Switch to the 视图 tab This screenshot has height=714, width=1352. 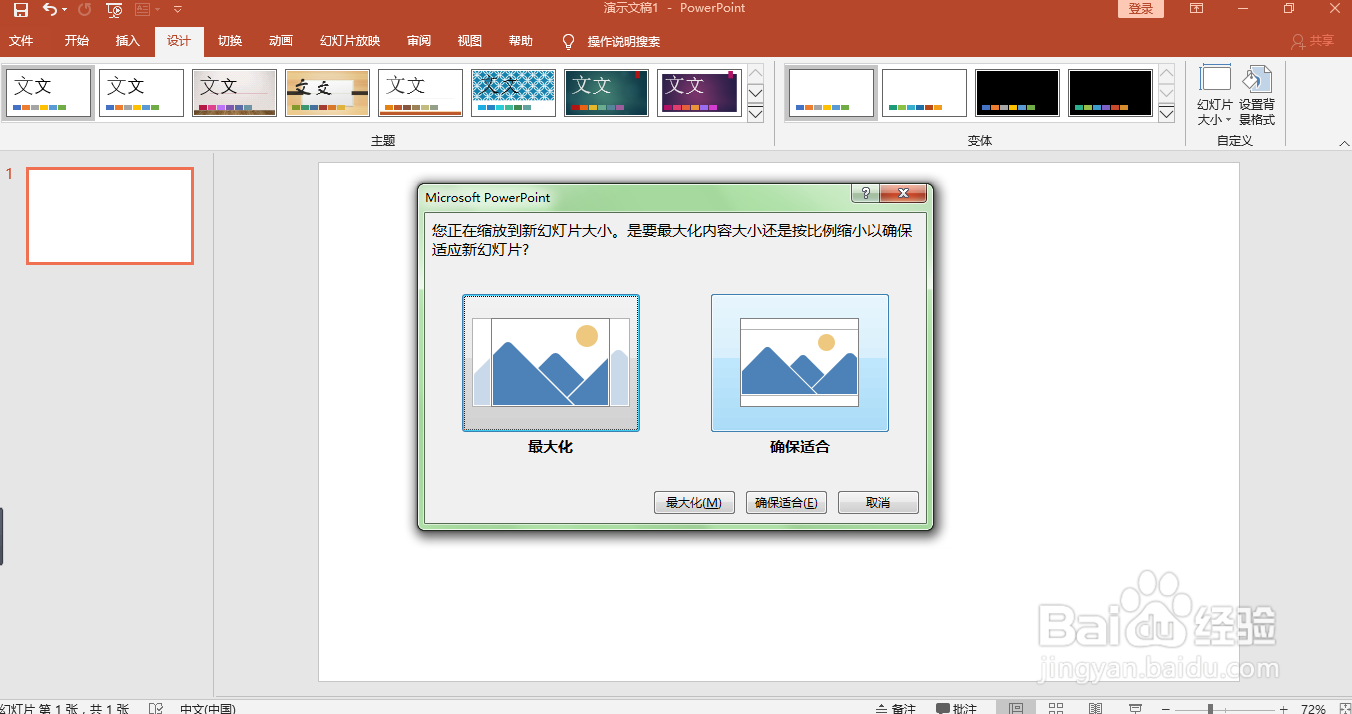pos(470,41)
